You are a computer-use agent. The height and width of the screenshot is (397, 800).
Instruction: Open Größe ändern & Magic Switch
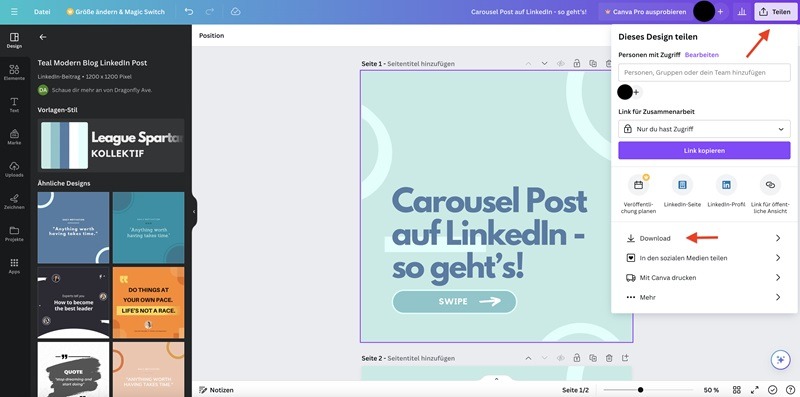(115, 11)
